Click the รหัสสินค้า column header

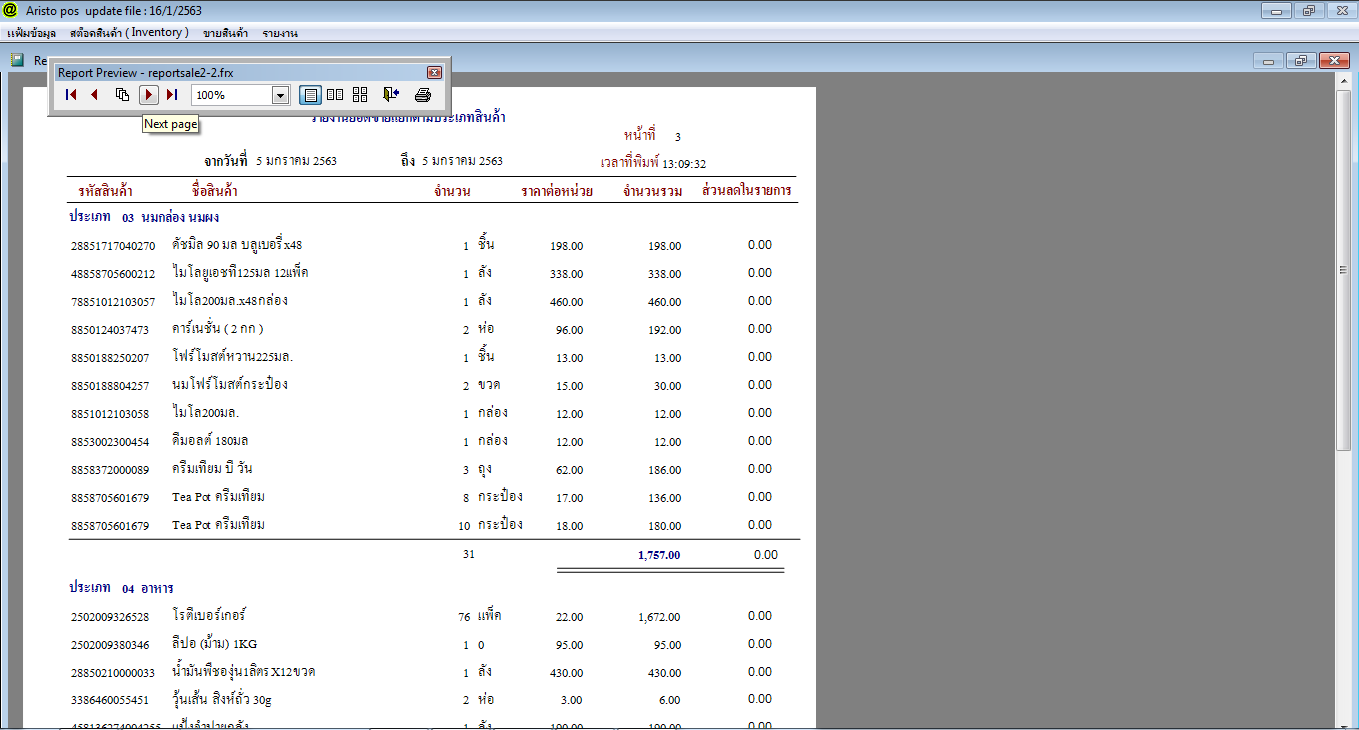(x=105, y=191)
